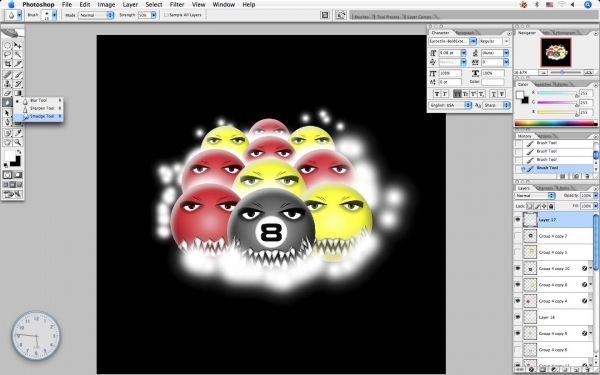Expand effects of Group 4 copy 10
Screen dimensions: 600x375
591,269
